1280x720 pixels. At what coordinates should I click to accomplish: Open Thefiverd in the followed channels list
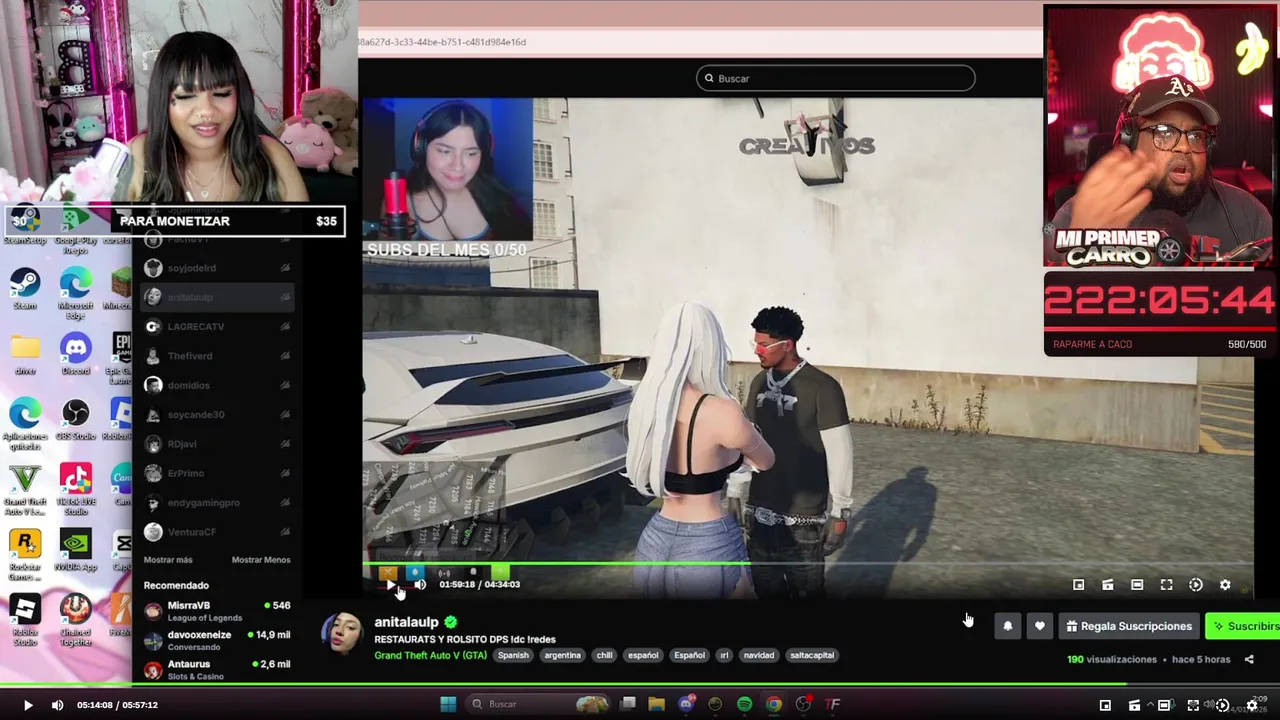(218, 356)
